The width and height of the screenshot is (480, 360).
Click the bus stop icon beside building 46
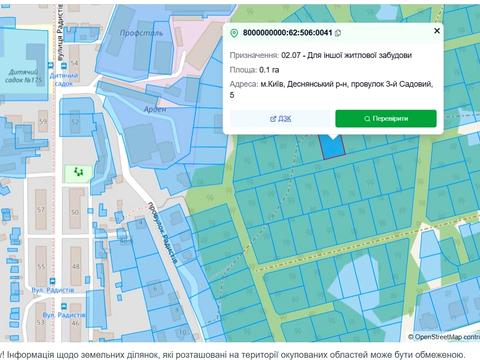pyautogui.click(x=64, y=306)
